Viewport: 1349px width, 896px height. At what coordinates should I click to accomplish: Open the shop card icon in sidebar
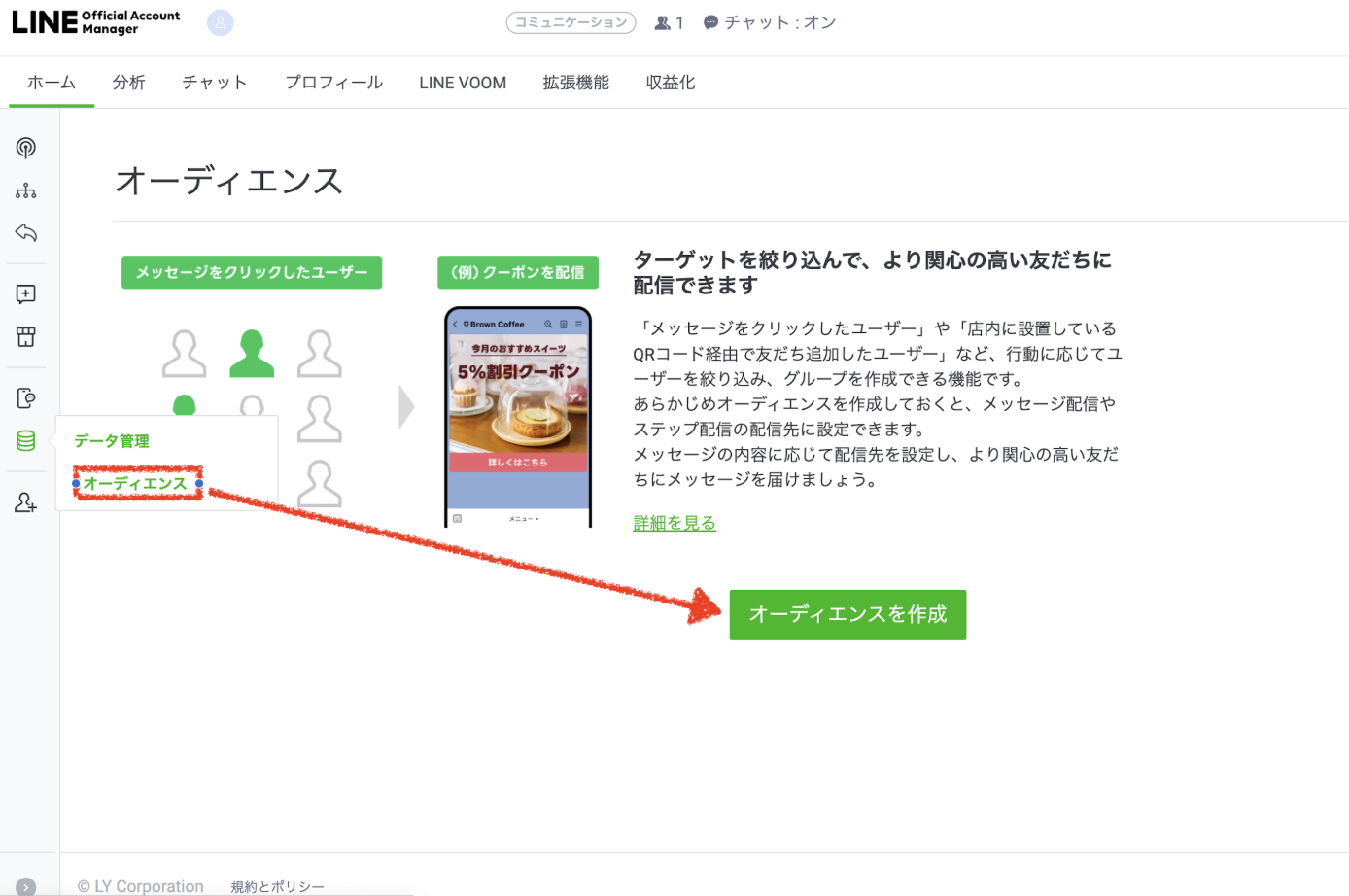click(25, 337)
